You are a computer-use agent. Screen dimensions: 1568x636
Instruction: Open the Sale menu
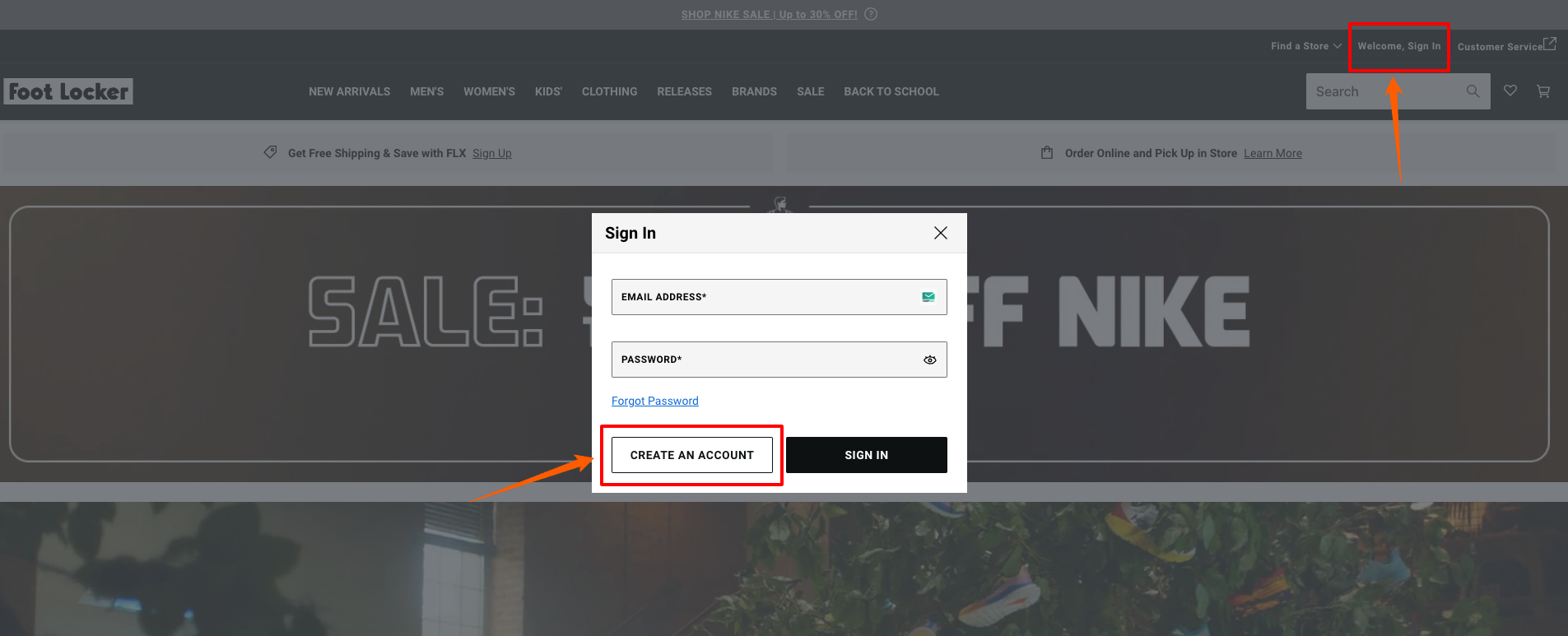click(811, 91)
